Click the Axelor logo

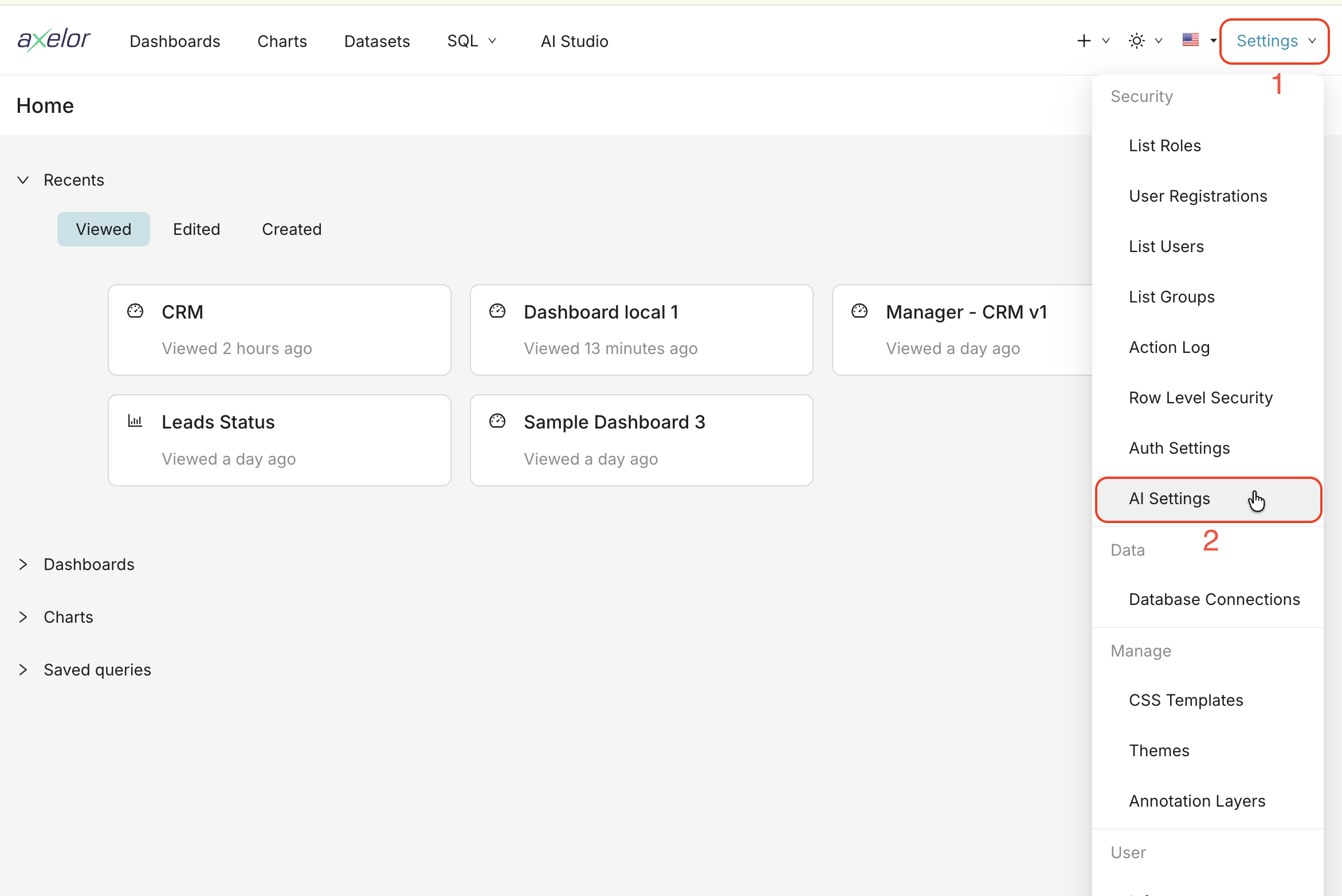pos(53,40)
